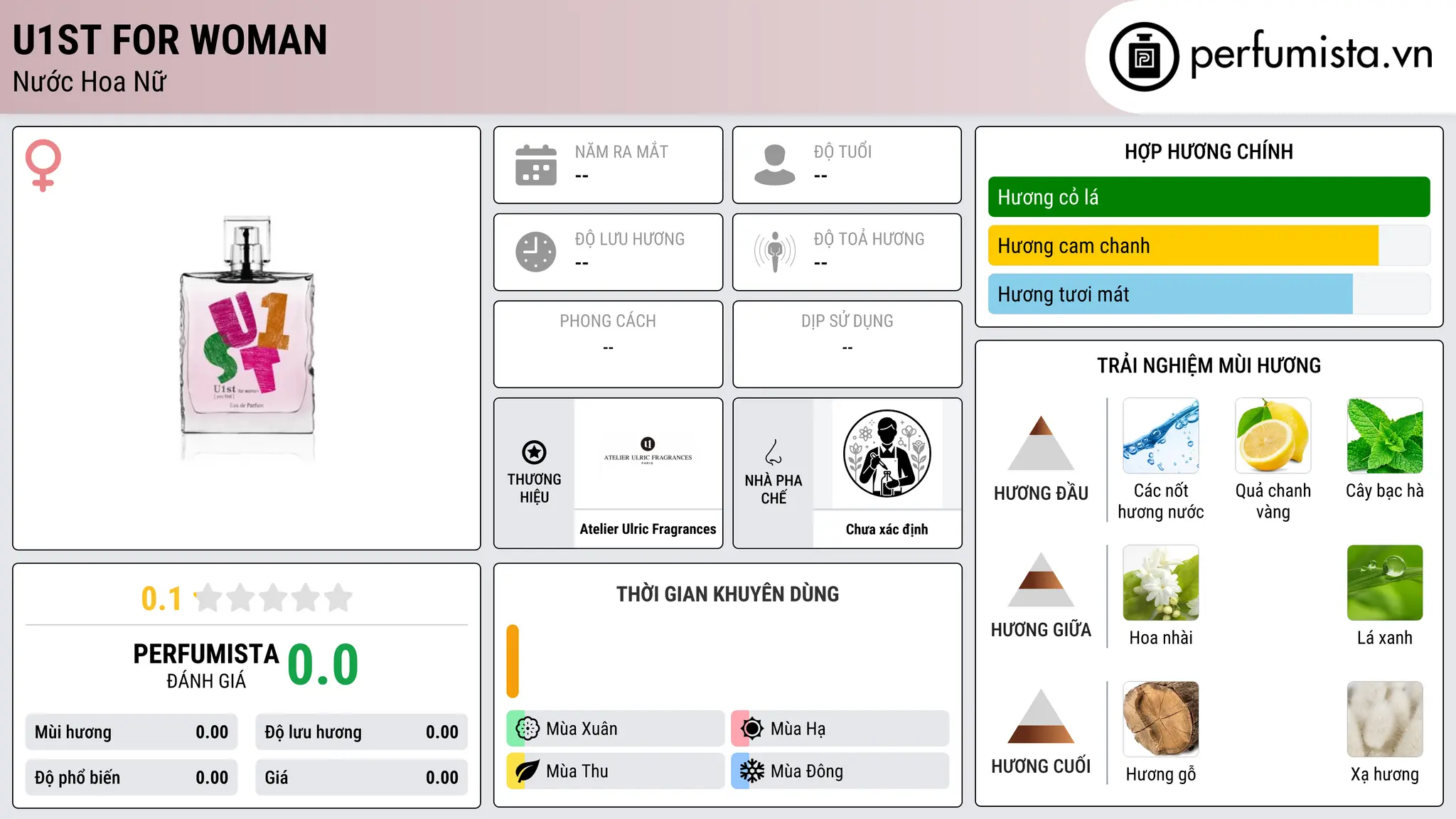Select the water notes image

pos(1160,436)
